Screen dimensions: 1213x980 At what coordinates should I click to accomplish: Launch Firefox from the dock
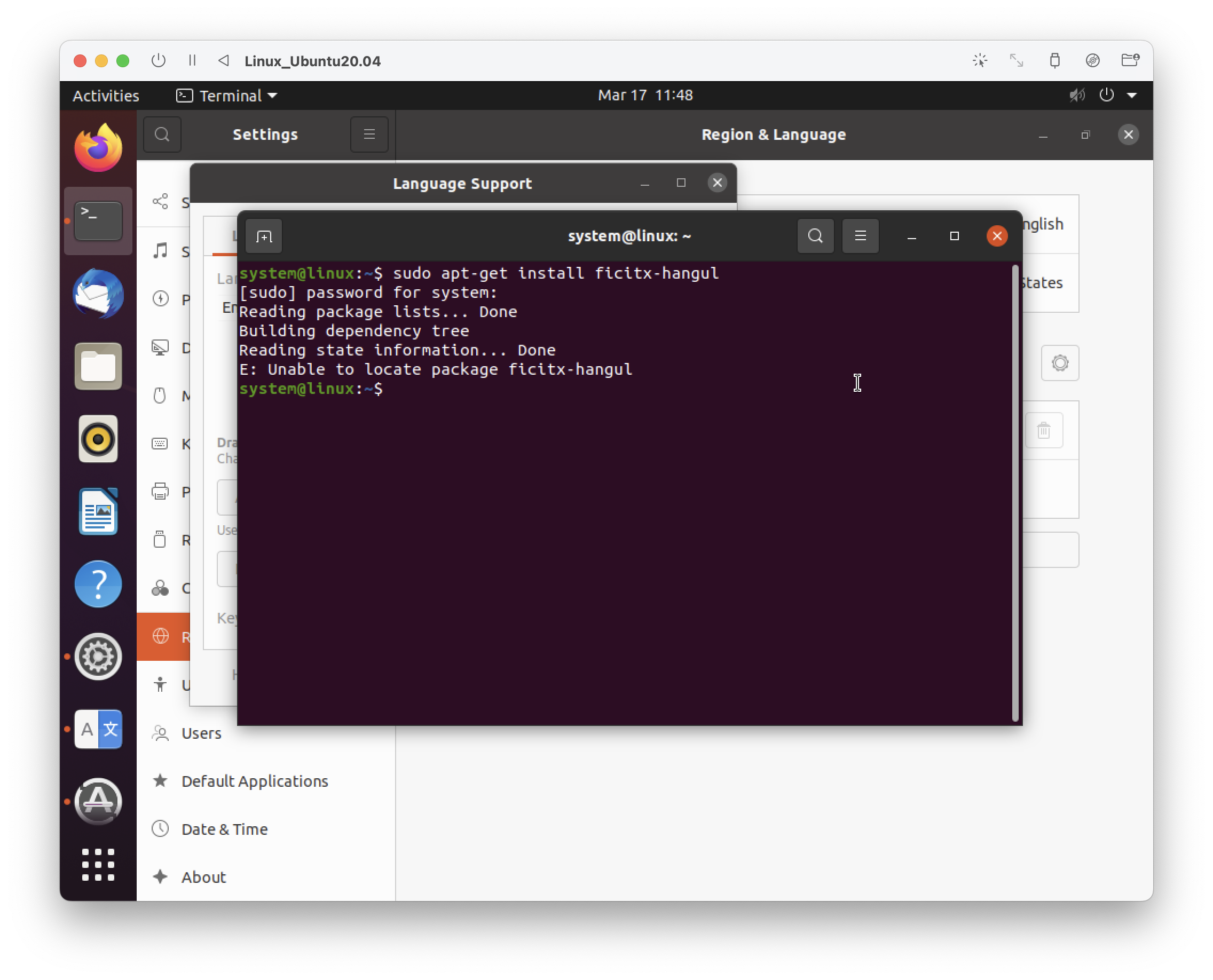tap(98, 148)
